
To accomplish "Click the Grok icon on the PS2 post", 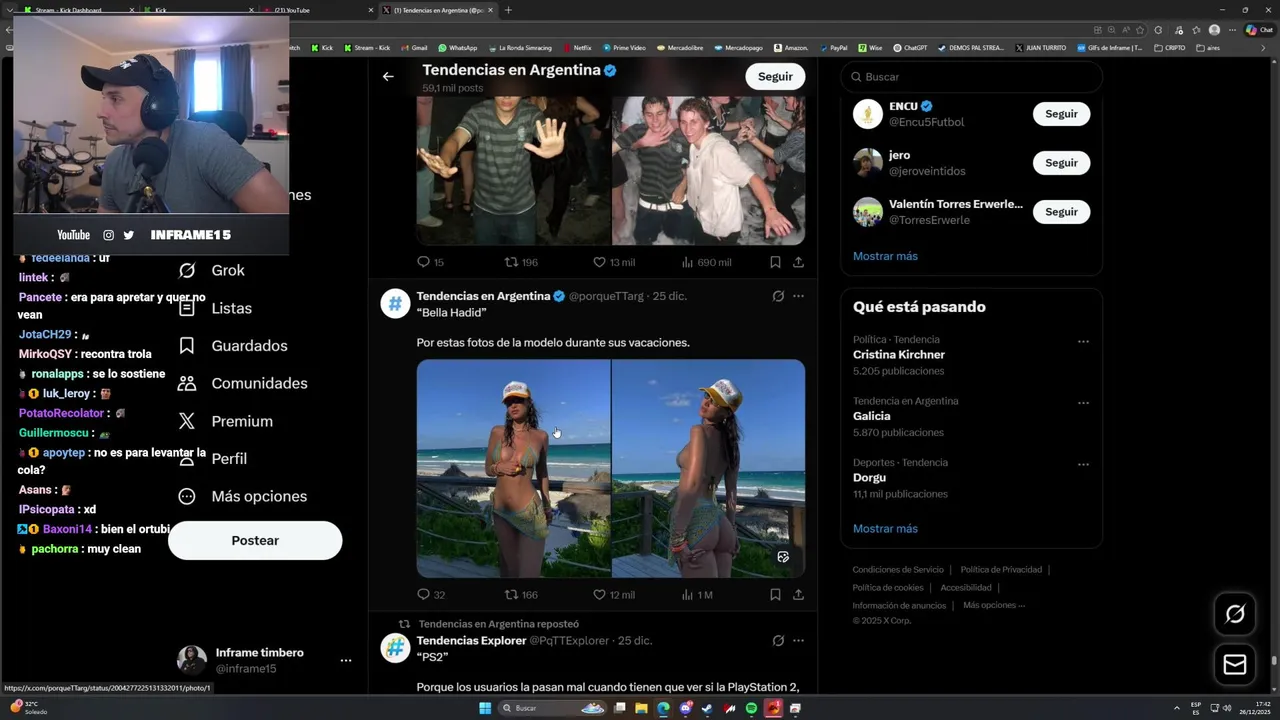I will (778, 640).
